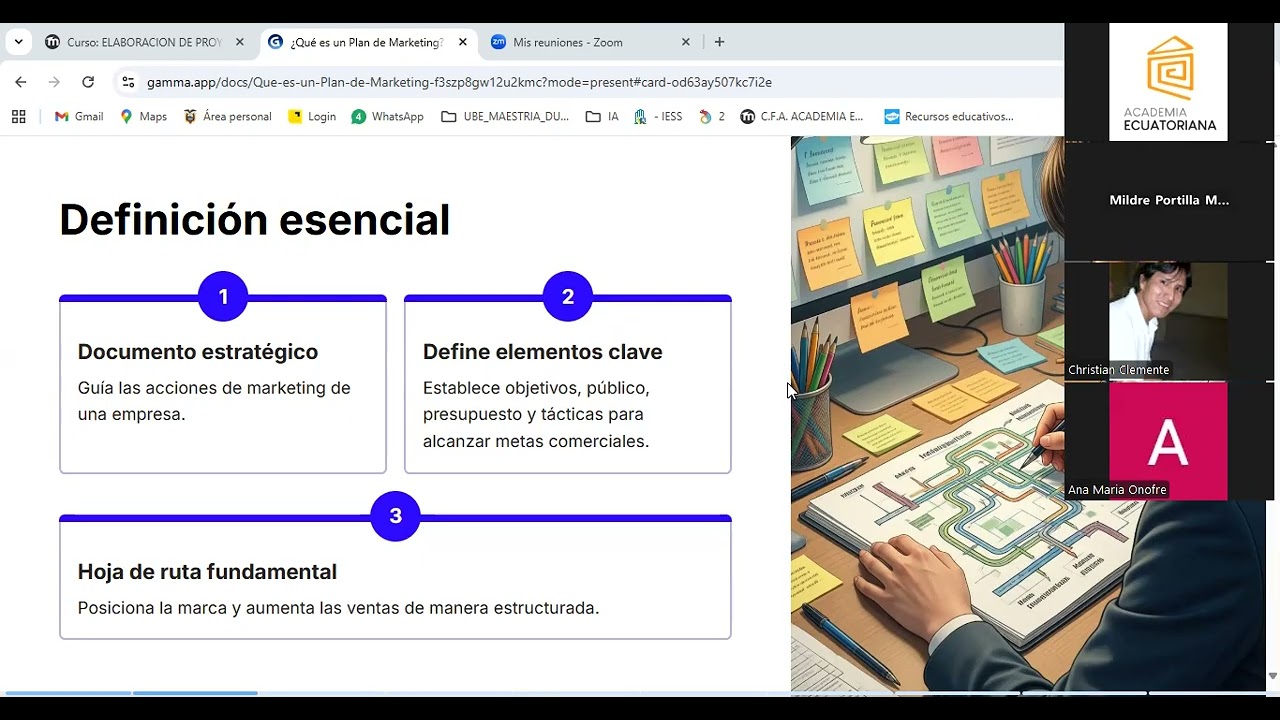1280x720 pixels.
Task: Close the Plan de Marketing tab
Action: click(462, 42)
